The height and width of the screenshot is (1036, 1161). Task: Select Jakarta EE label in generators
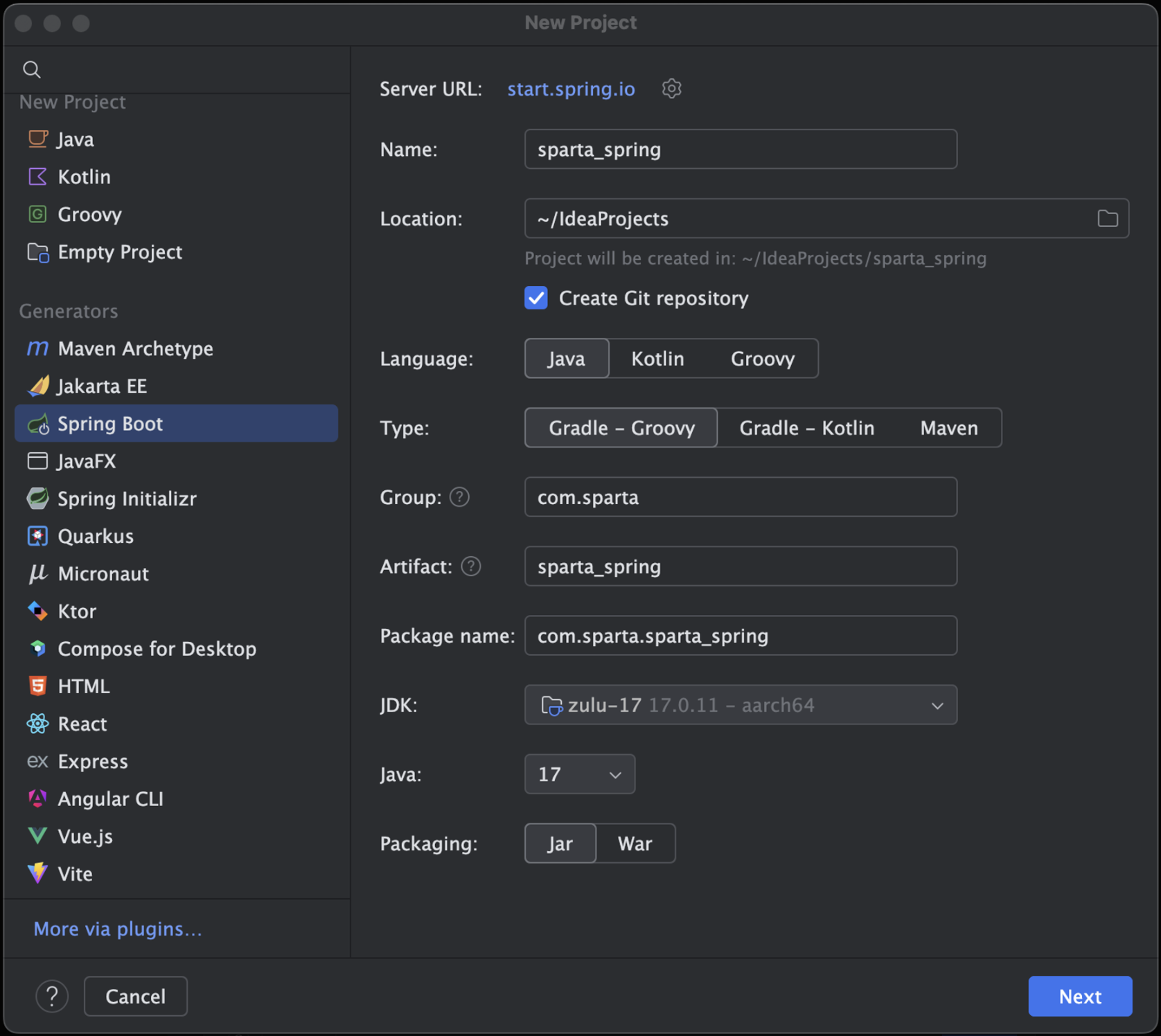point(103,386)
